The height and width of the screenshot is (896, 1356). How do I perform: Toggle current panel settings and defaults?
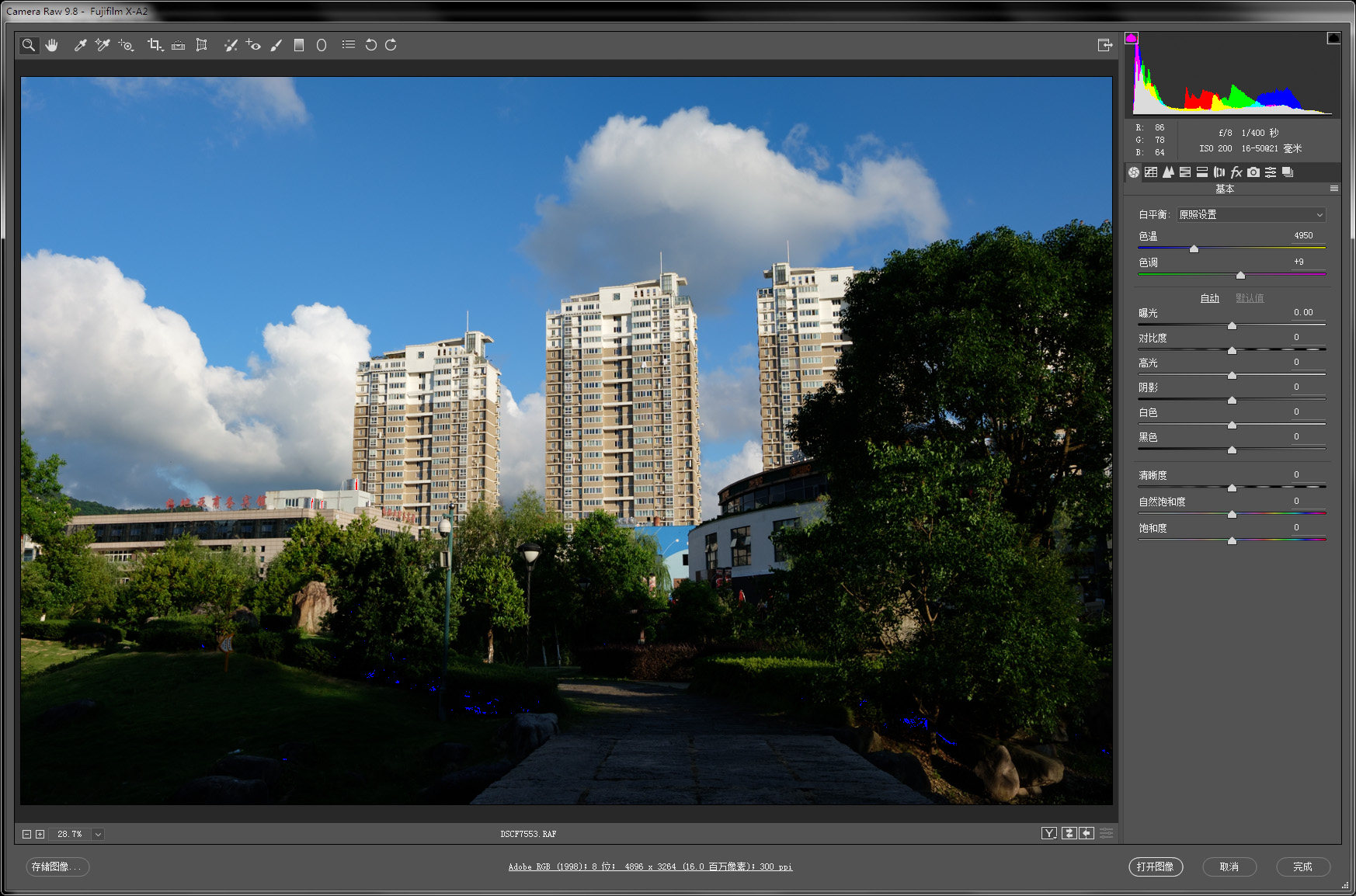click(x=1106, y=833)
